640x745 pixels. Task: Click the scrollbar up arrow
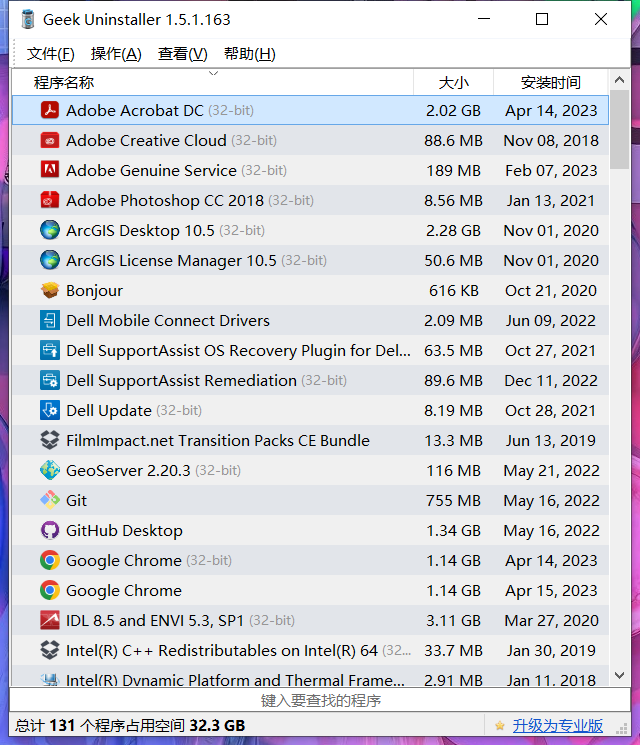pos(619,80)
